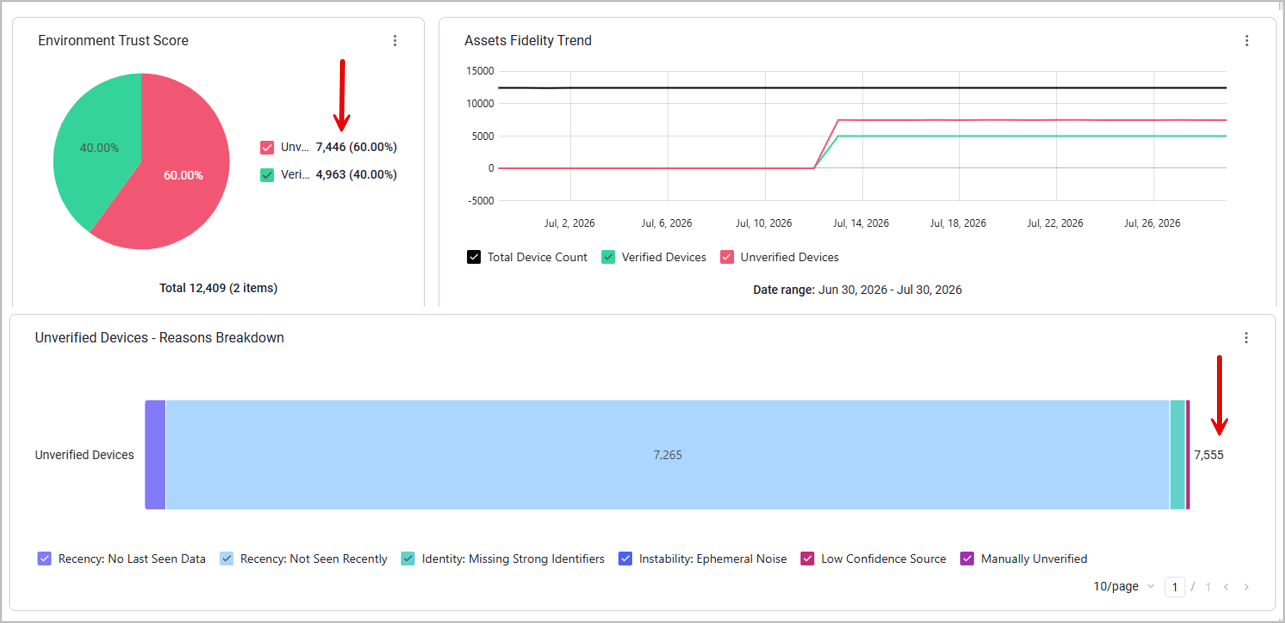Viewport: 1285px width, 623px height.
Task: Go to next page arrow
Action: coord(1246,587)
